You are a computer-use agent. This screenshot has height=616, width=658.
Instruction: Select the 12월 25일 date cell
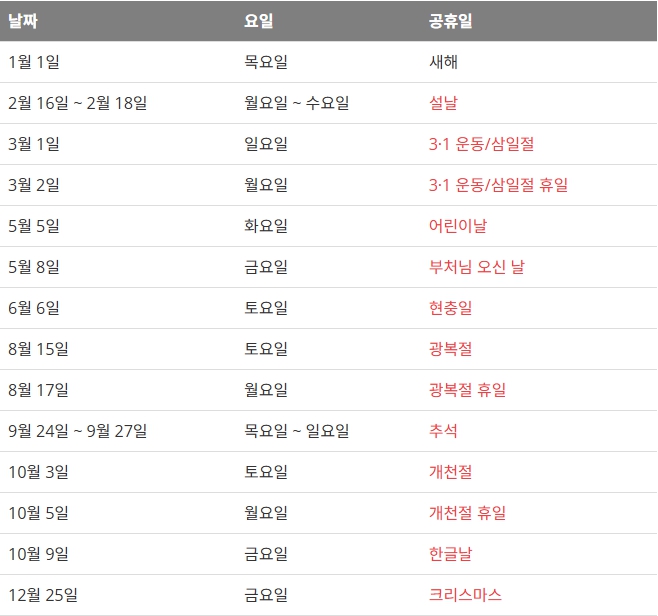pos(42,595)
